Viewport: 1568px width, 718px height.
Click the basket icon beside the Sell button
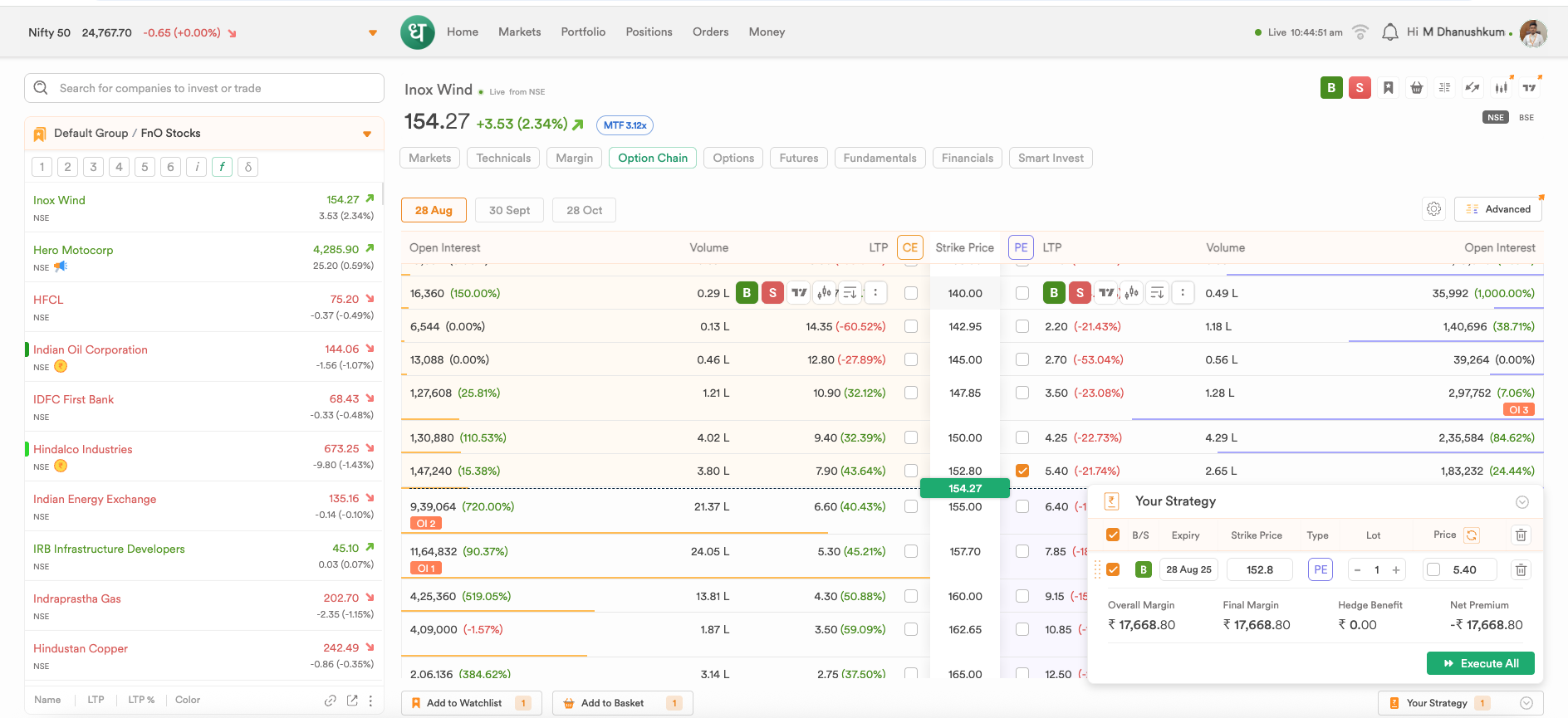click(1417, 88)
